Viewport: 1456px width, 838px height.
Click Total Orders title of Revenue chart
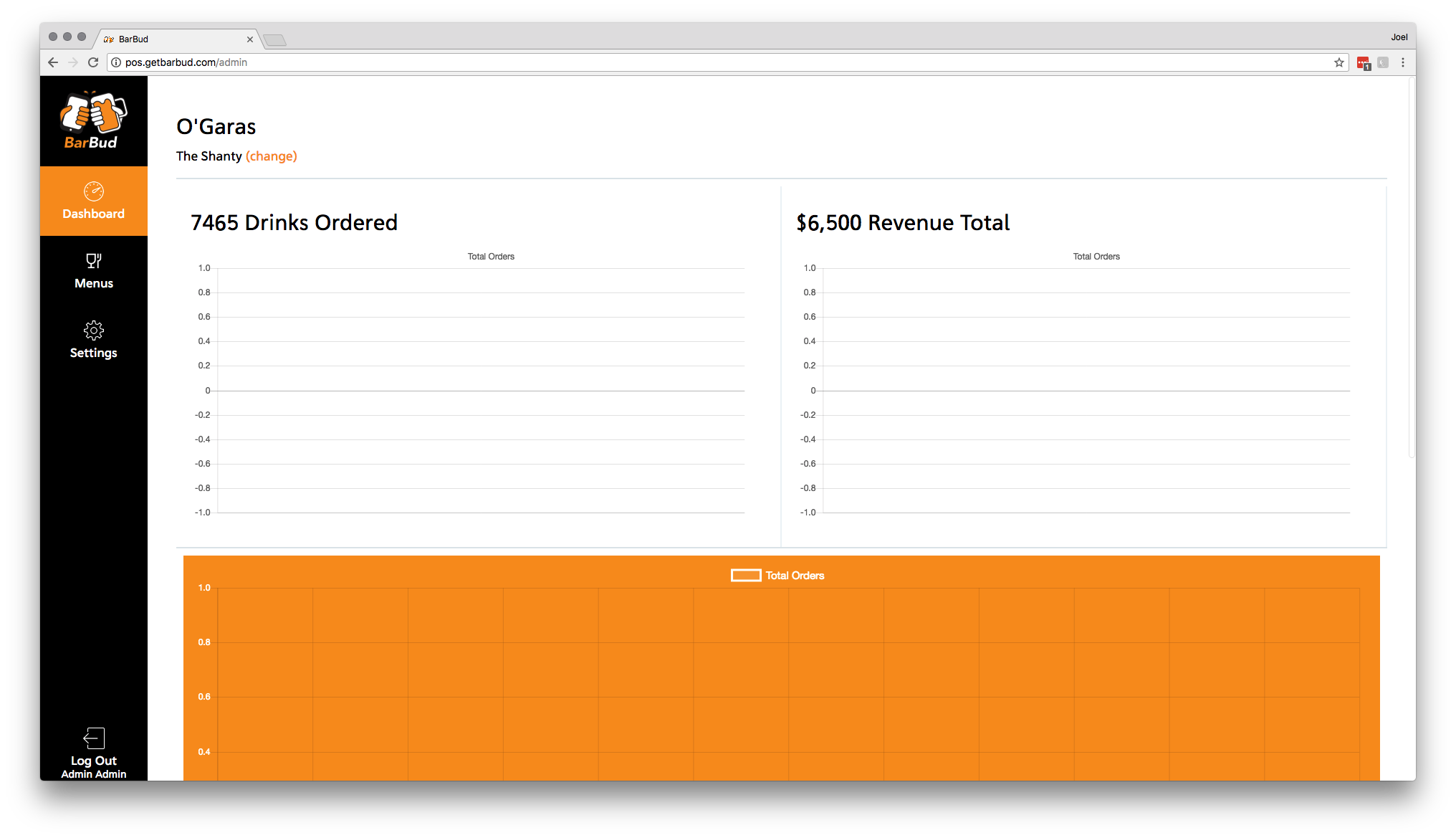click(1096, 257)
